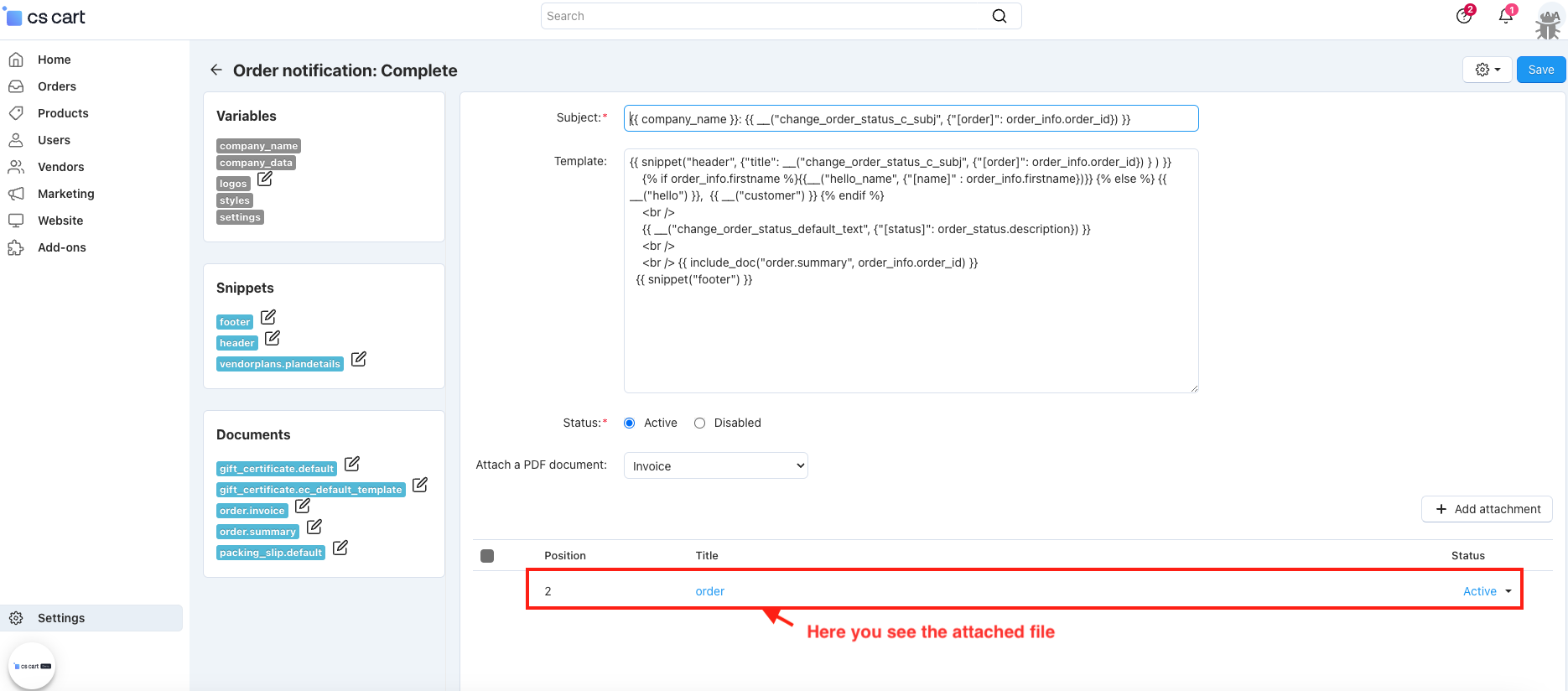The width and height of the screenshot is (1568, 691).
Task: Click the footer snippet tag
Action: (235, 322)
